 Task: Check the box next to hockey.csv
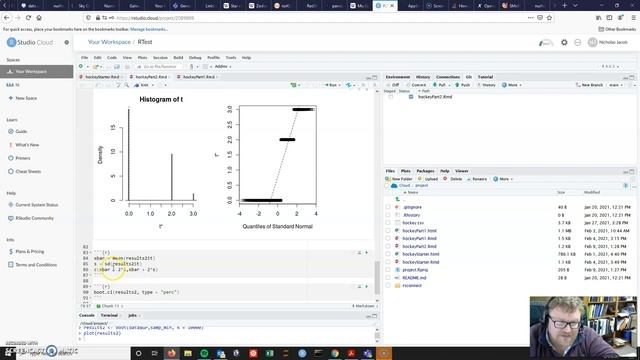[388, 223]
